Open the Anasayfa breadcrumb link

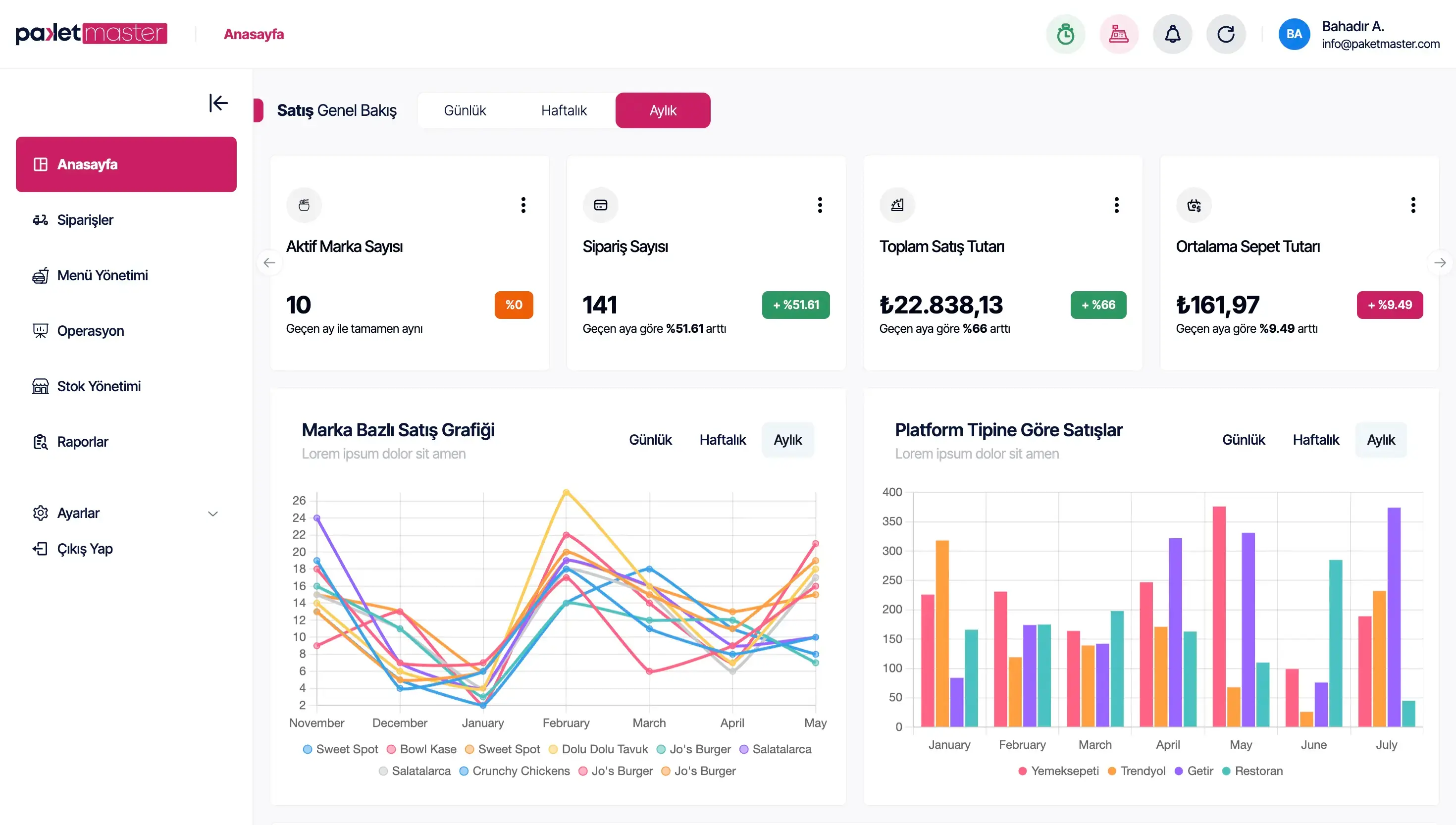point(254,34)
